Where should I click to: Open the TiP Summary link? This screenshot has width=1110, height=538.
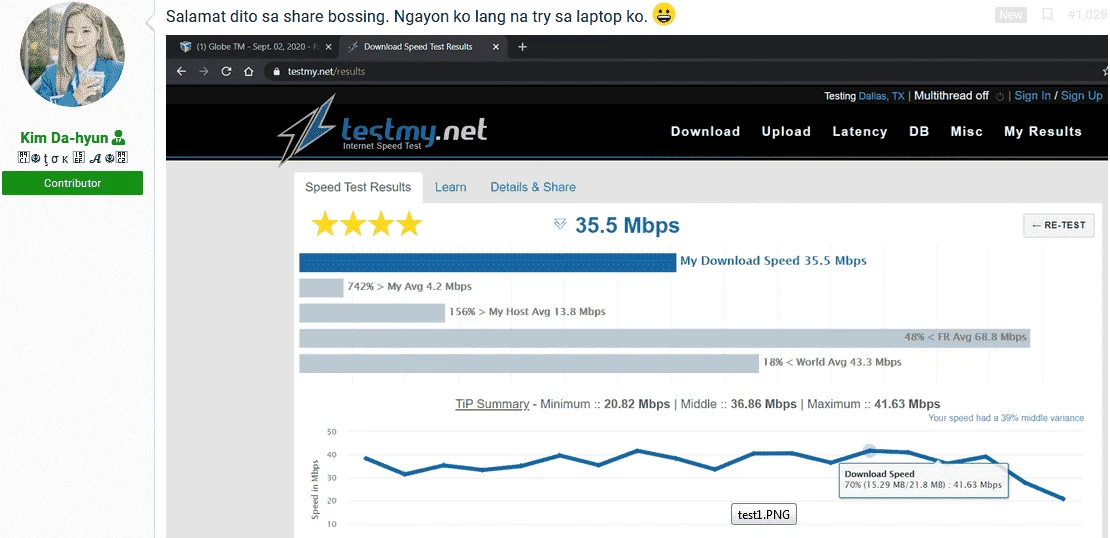[492, 404]
